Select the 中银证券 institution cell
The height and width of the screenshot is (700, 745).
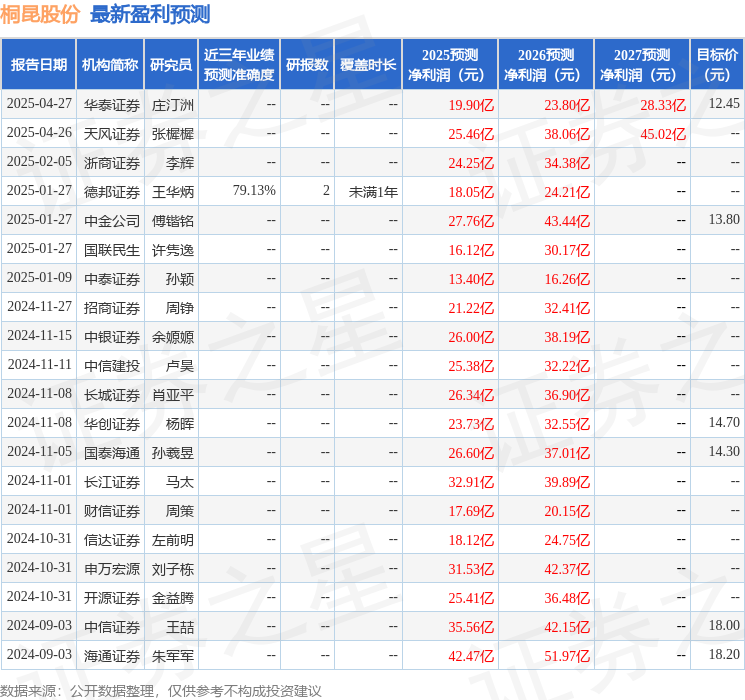coord(112,336)
